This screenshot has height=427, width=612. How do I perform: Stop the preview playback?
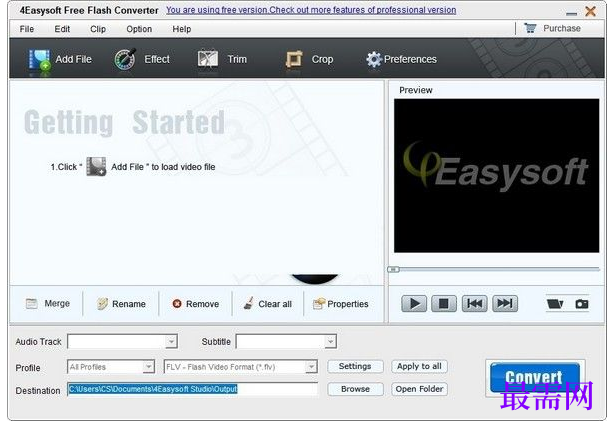(x=444, y=304)
